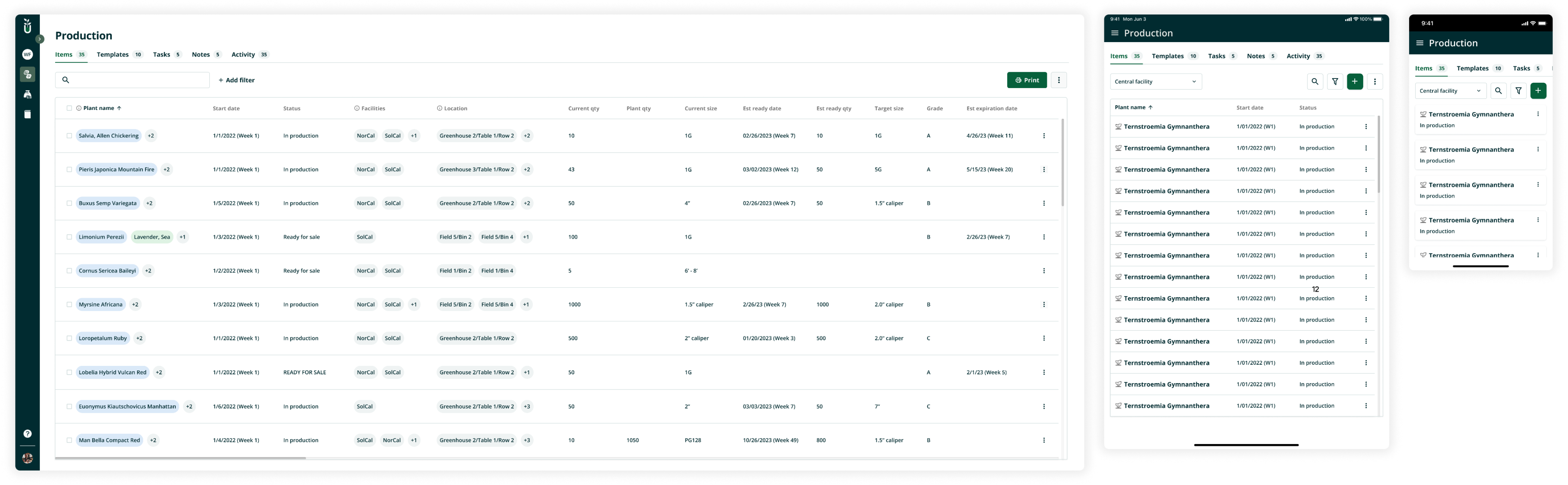Expand the sidebar with the chevron arrow
1568x485 pixels.
pyautogui.click(x=39, y=39)
